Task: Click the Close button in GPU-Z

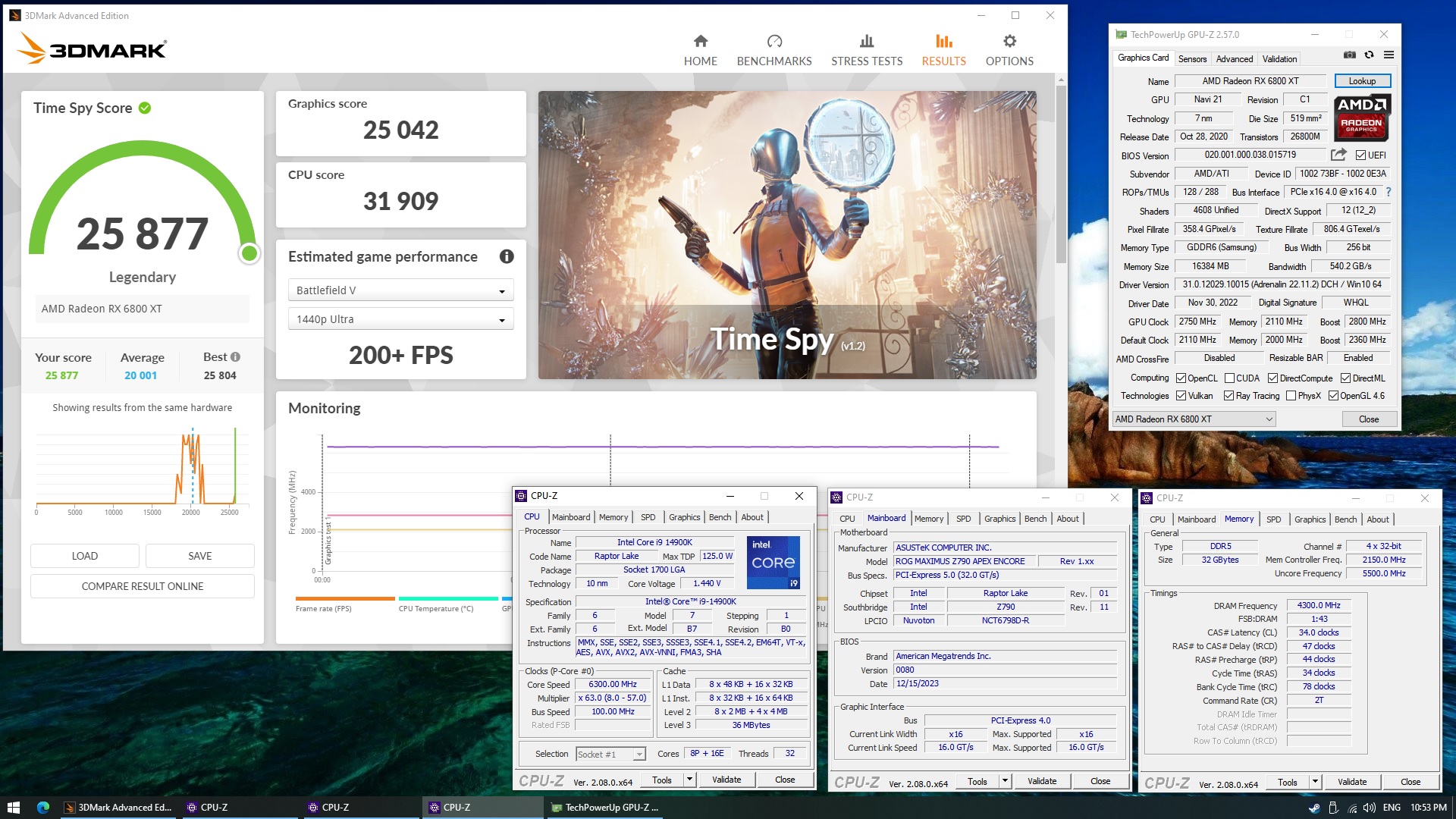Action: coord(1368,419)
